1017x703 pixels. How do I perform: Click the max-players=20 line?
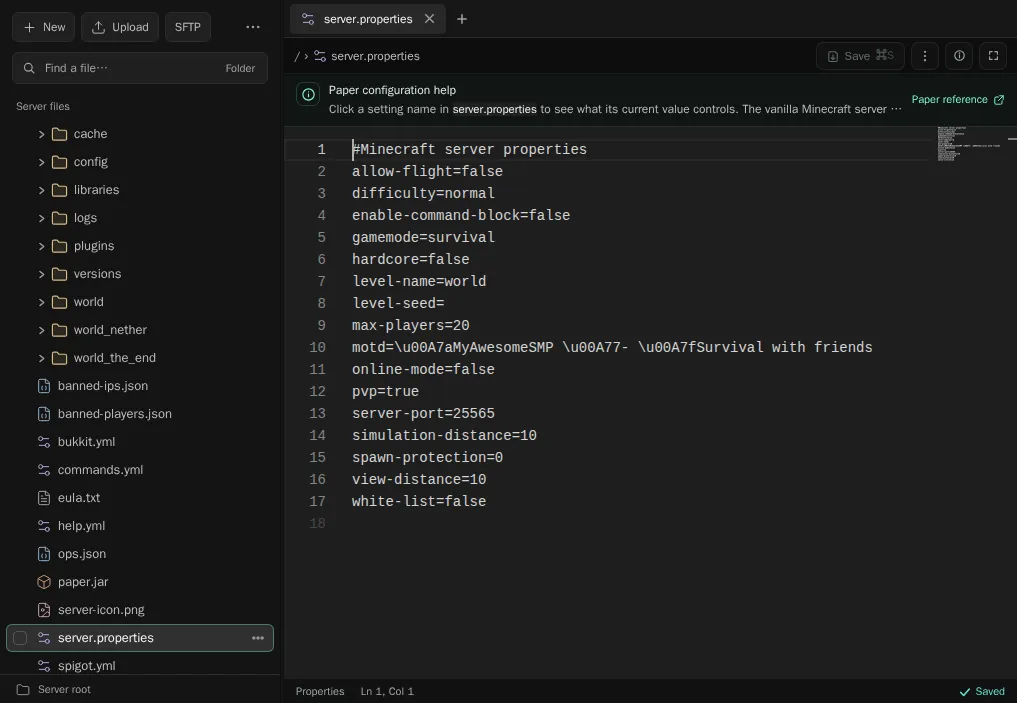[411, 326]
